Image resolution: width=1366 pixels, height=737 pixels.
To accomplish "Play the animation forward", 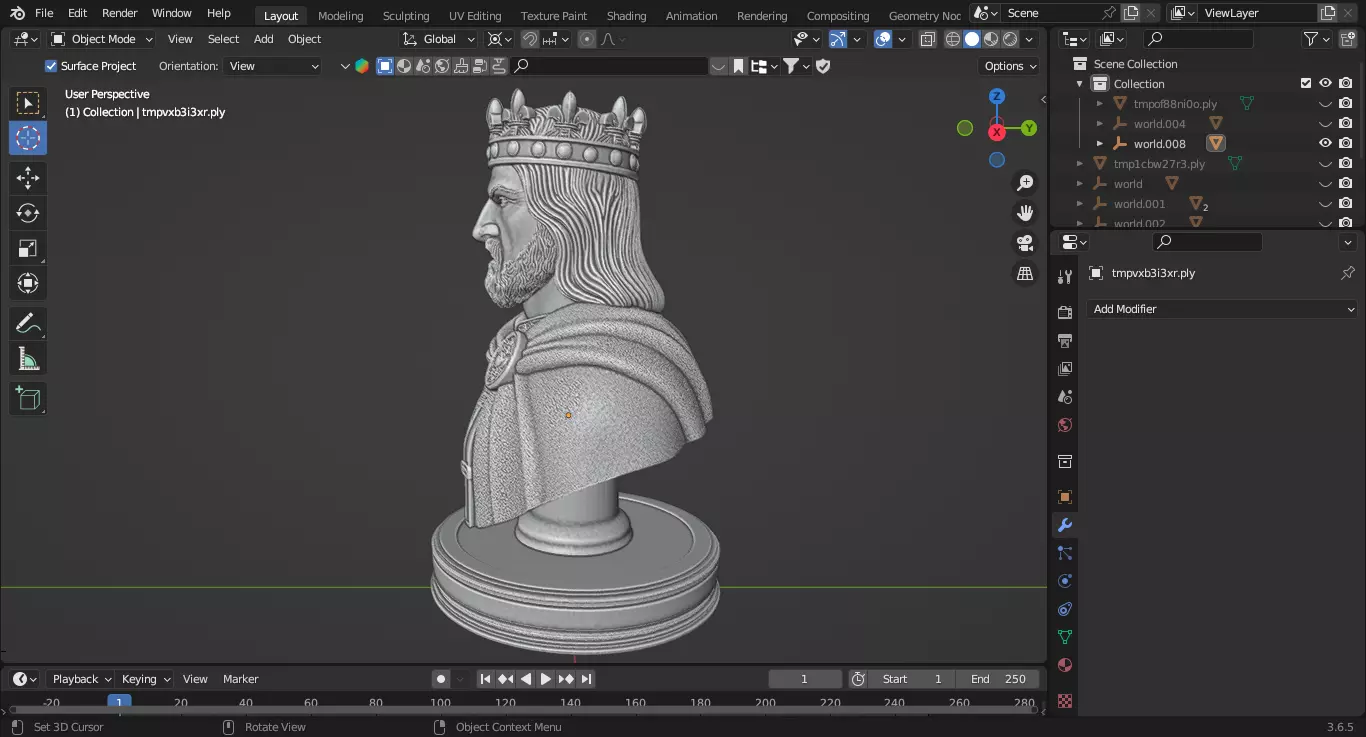I will coord(546,679).
